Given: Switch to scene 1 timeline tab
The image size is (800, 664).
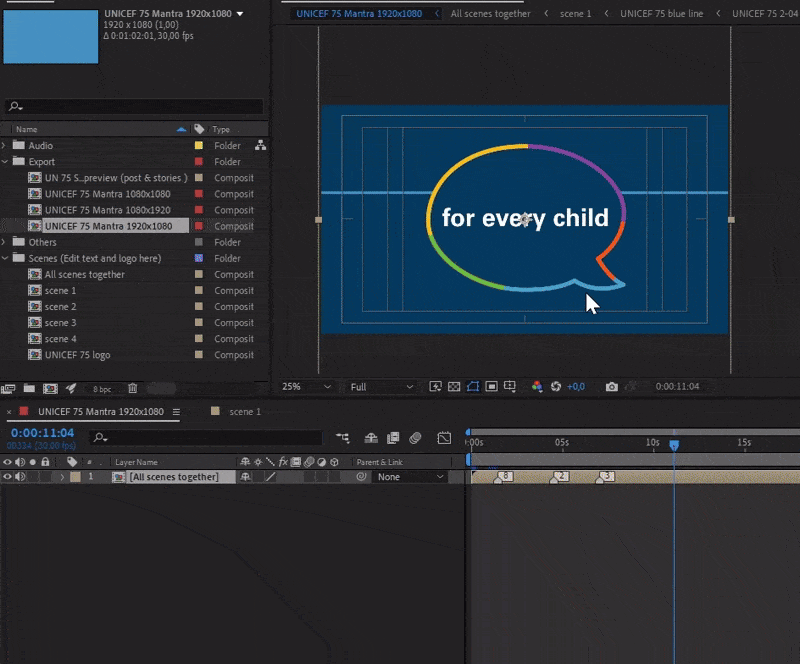Looking at the screenshot, I should pos(245,412).
